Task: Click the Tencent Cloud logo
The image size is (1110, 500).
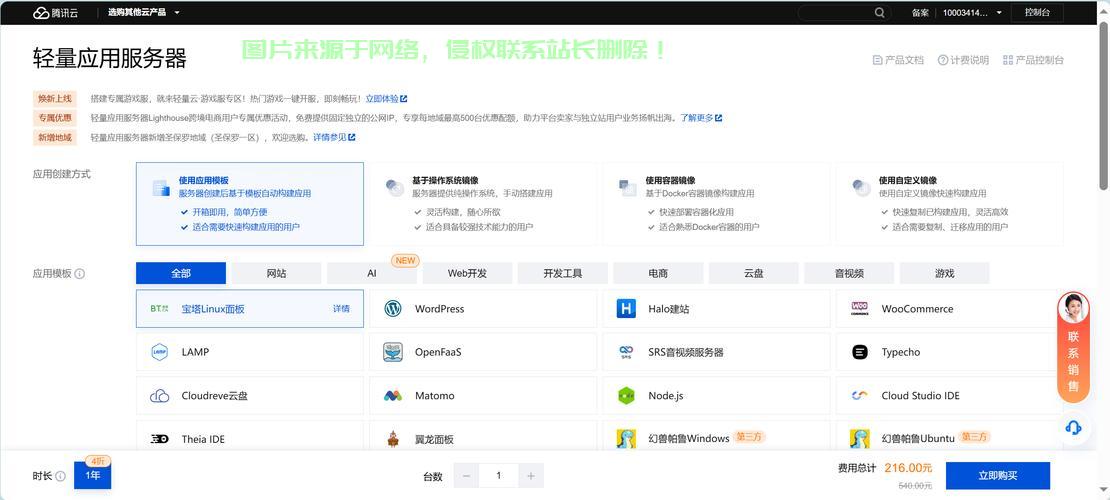Action: click(x=55, y=13)
